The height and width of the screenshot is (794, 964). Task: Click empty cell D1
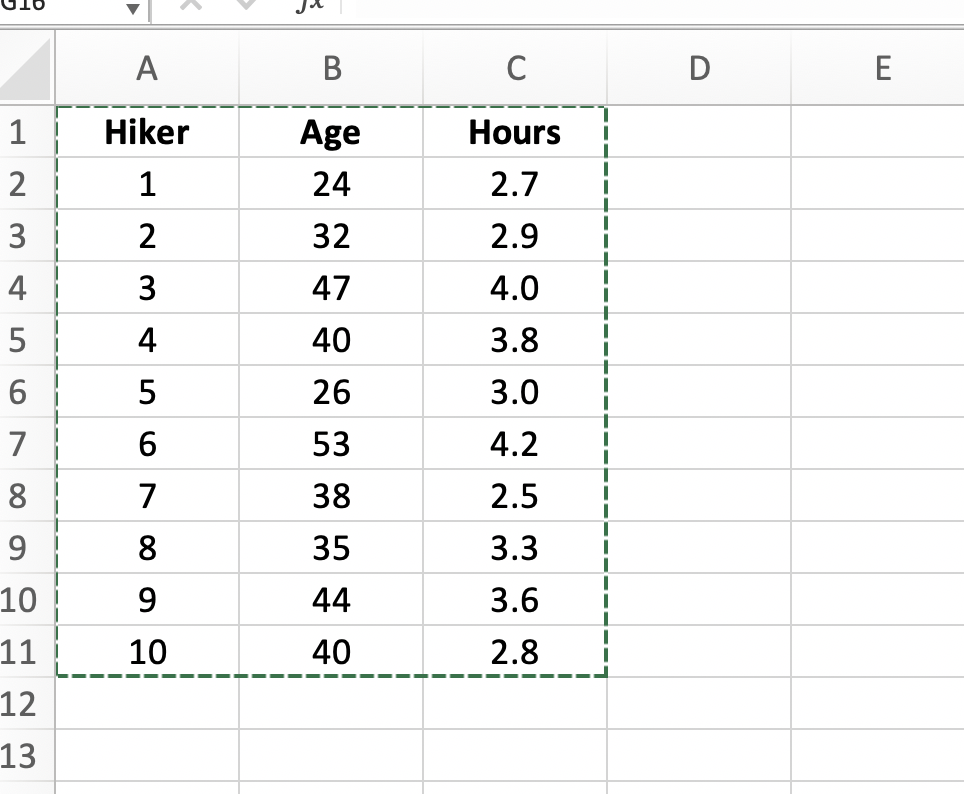coord(699,132)
